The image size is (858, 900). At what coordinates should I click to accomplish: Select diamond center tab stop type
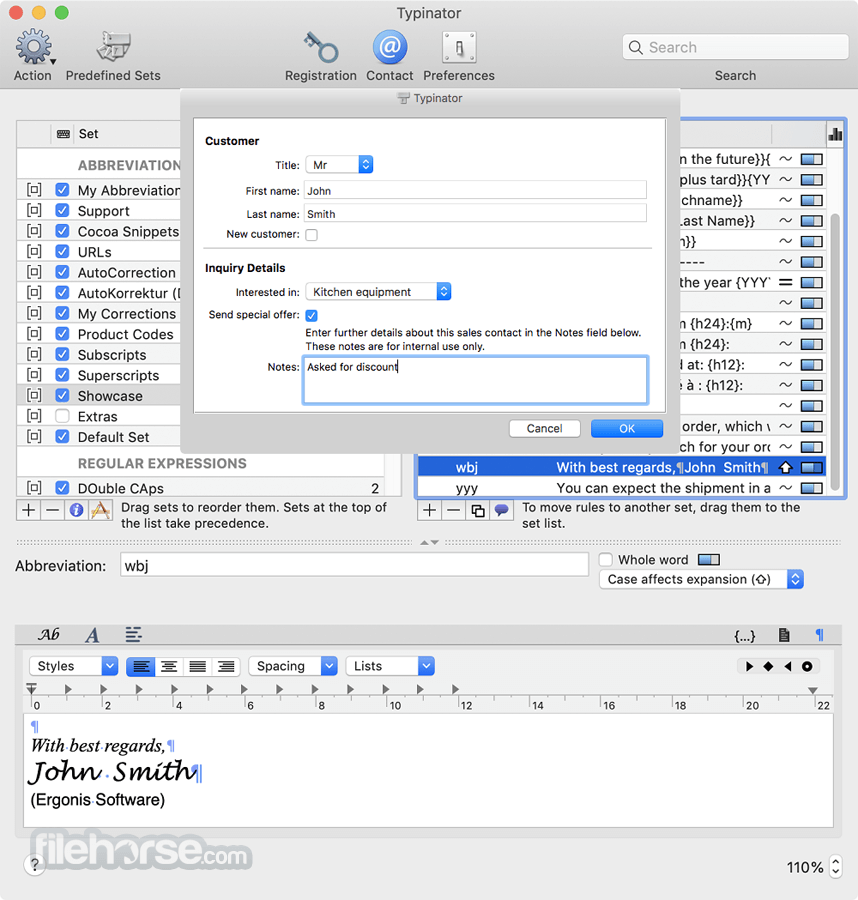coord(768,666)
